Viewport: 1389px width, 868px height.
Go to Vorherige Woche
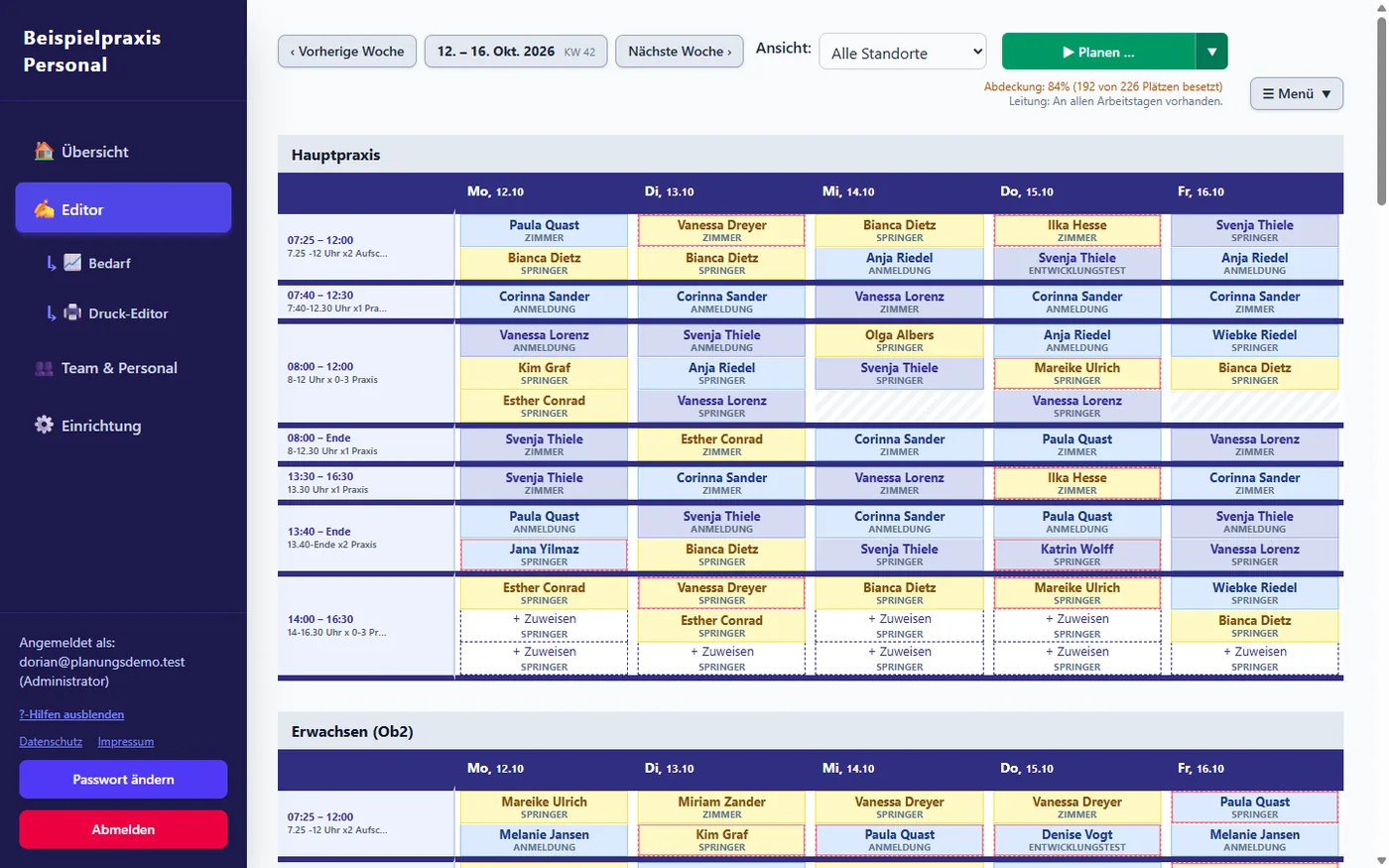click(x=347, y=52)
